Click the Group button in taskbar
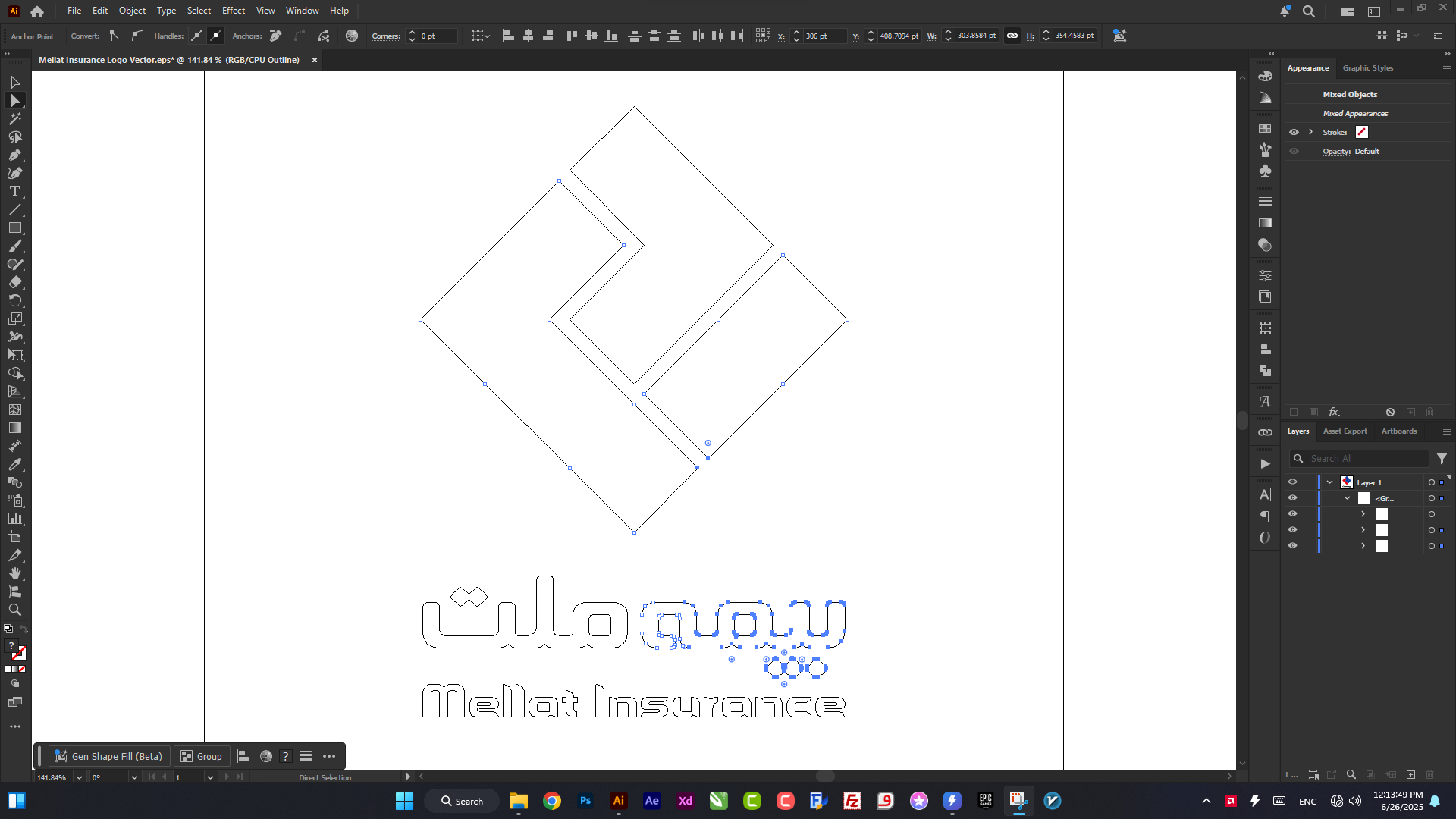 202,756
